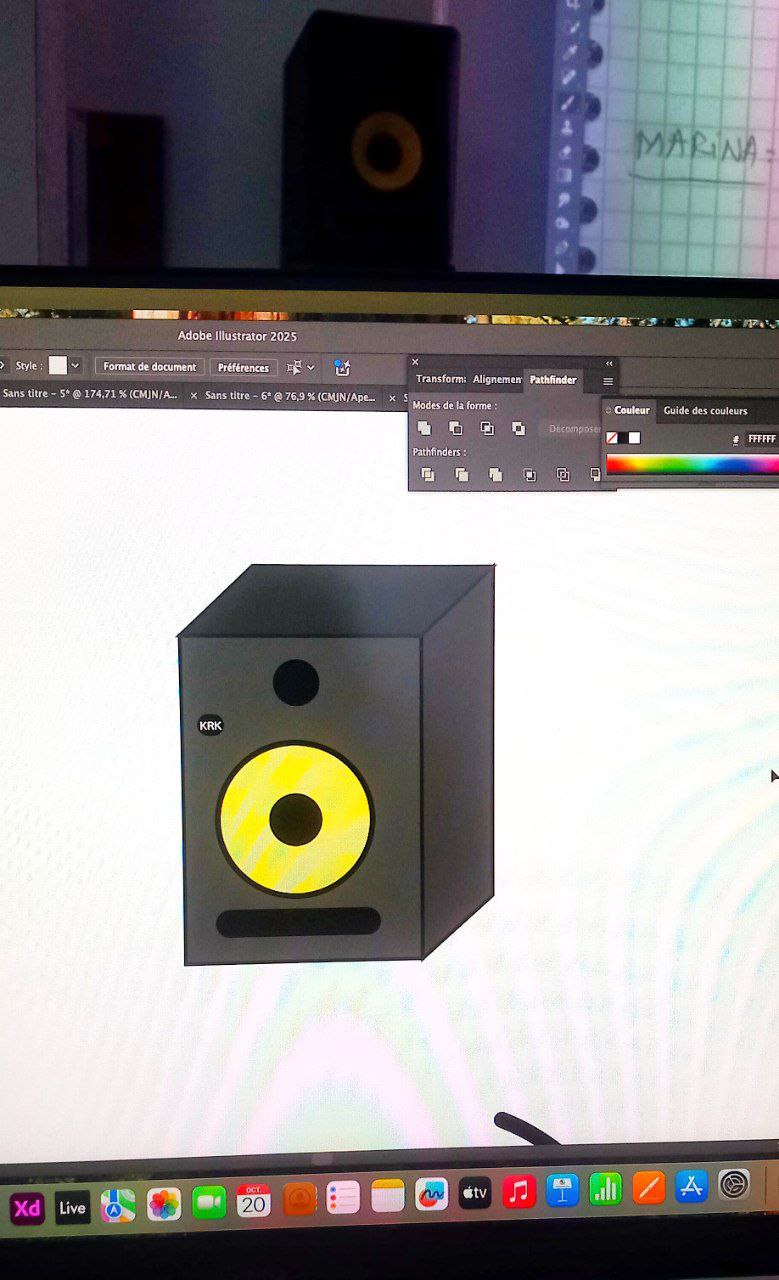
Task: Pick a color from the spectrum bar
Action: (x=690, y=465)
